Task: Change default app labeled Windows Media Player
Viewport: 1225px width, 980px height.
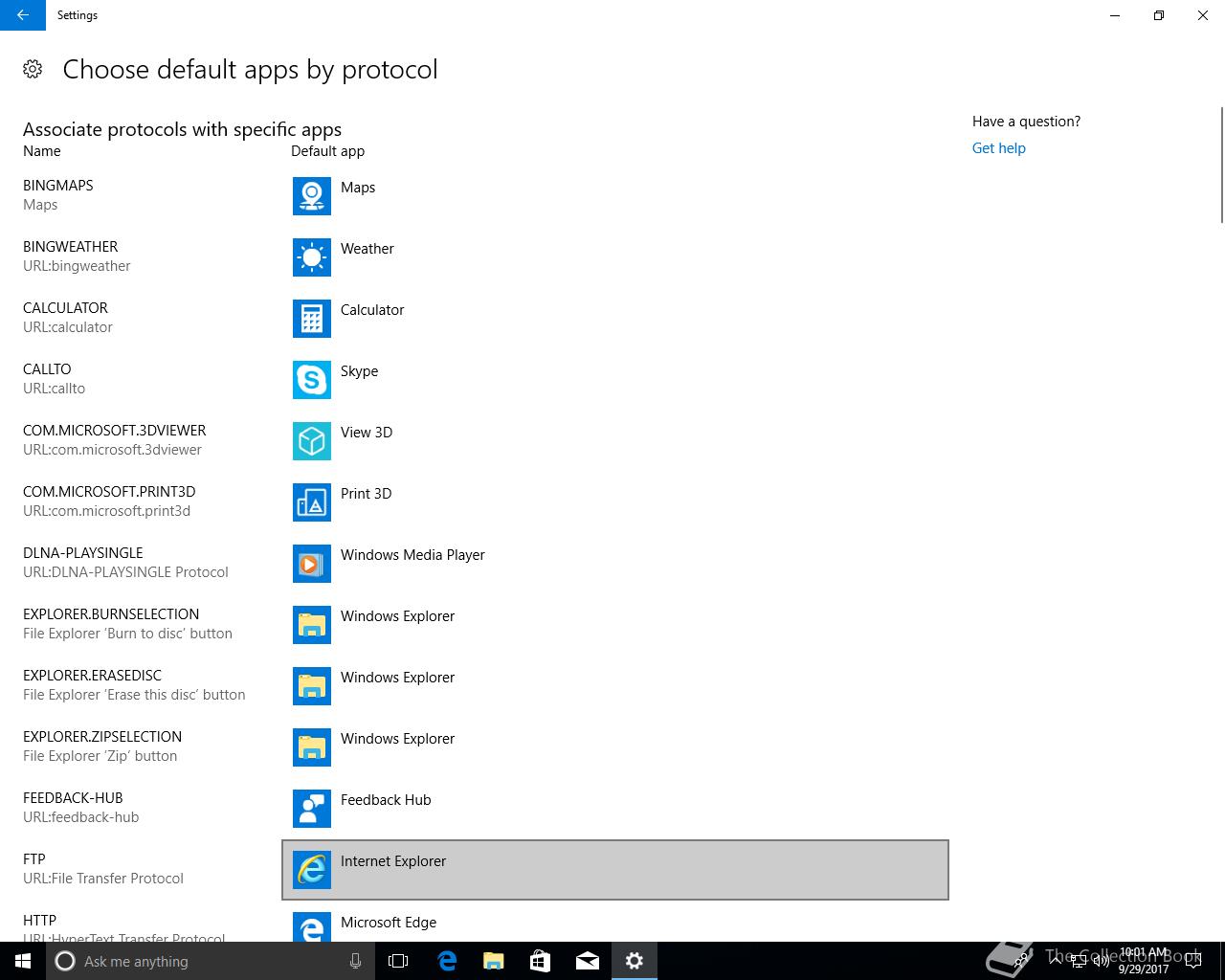Action: click(x=615, y=564)
